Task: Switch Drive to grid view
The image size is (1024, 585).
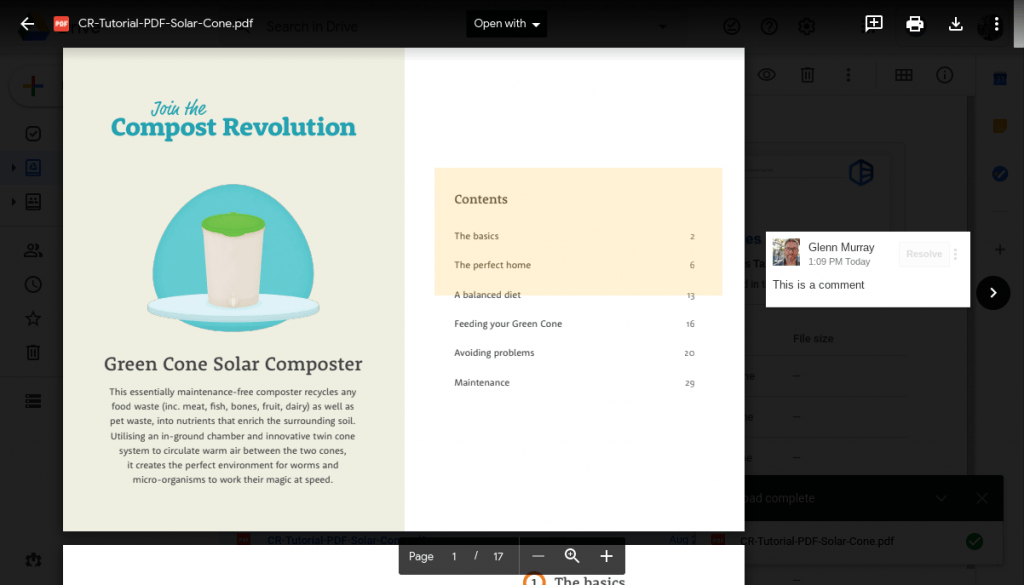Action: click(903, 75)
